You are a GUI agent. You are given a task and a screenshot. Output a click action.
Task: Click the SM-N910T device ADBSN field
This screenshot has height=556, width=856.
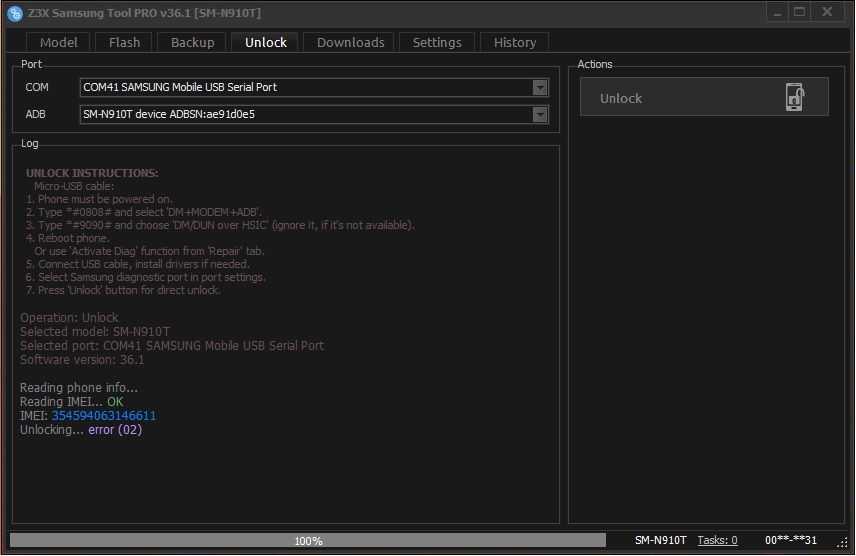click(314, 115)
